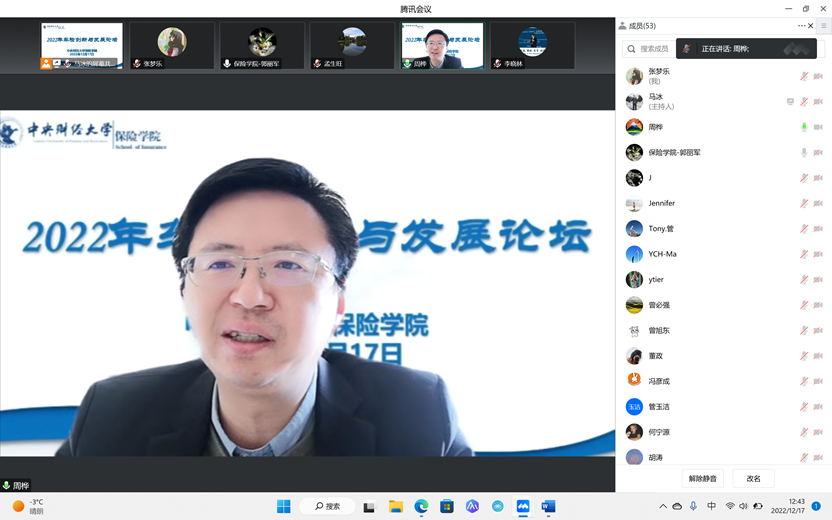Select member 曾必强 in the list
This screenshot has height=520, width=832.
pyautogui.click(x=659, y=305)
